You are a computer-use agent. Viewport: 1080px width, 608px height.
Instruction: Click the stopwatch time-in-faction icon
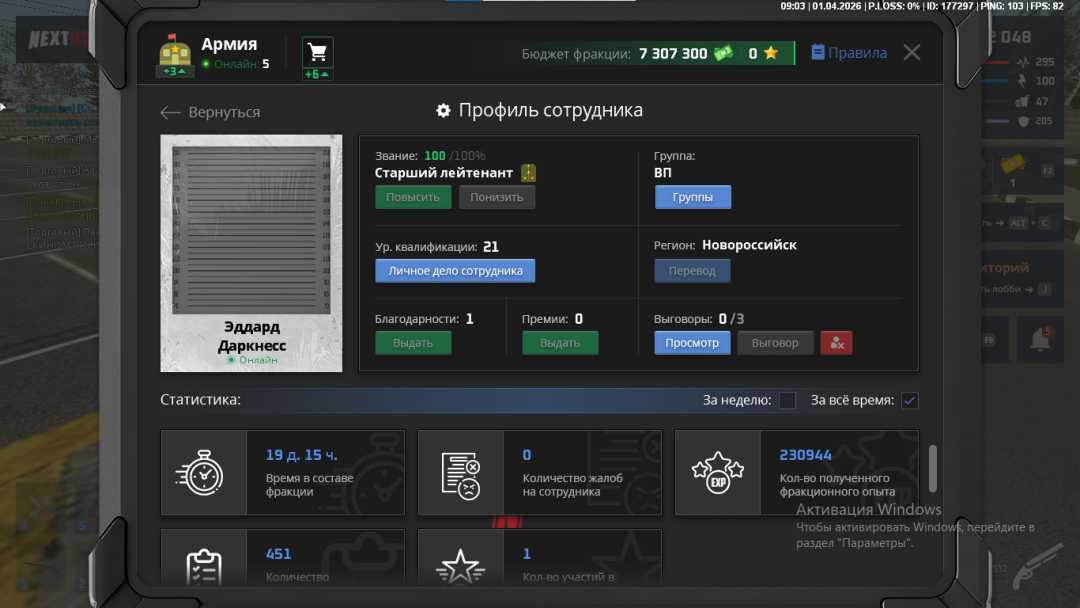(203, 473)
